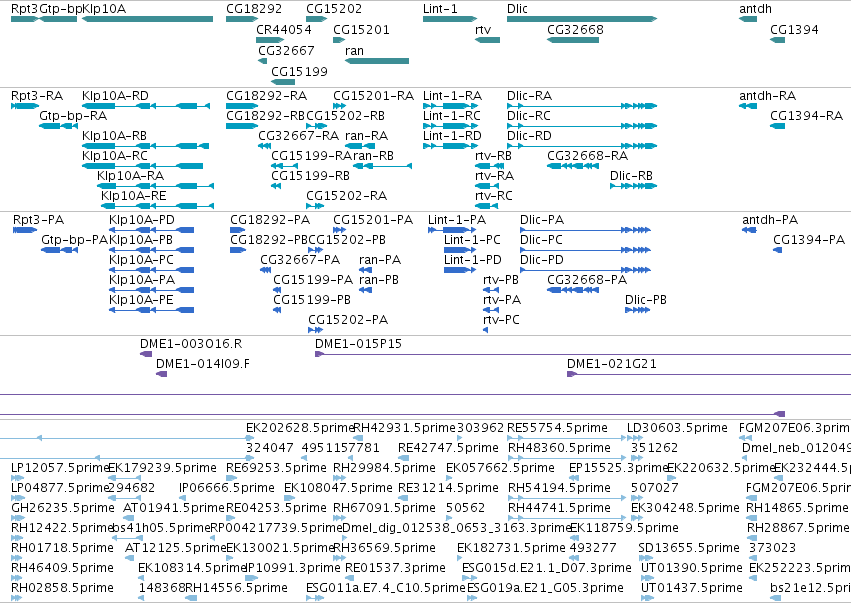Click the RH02858.5prime EST label
This screenshot has width=851, height=603.
coord(62,588)
